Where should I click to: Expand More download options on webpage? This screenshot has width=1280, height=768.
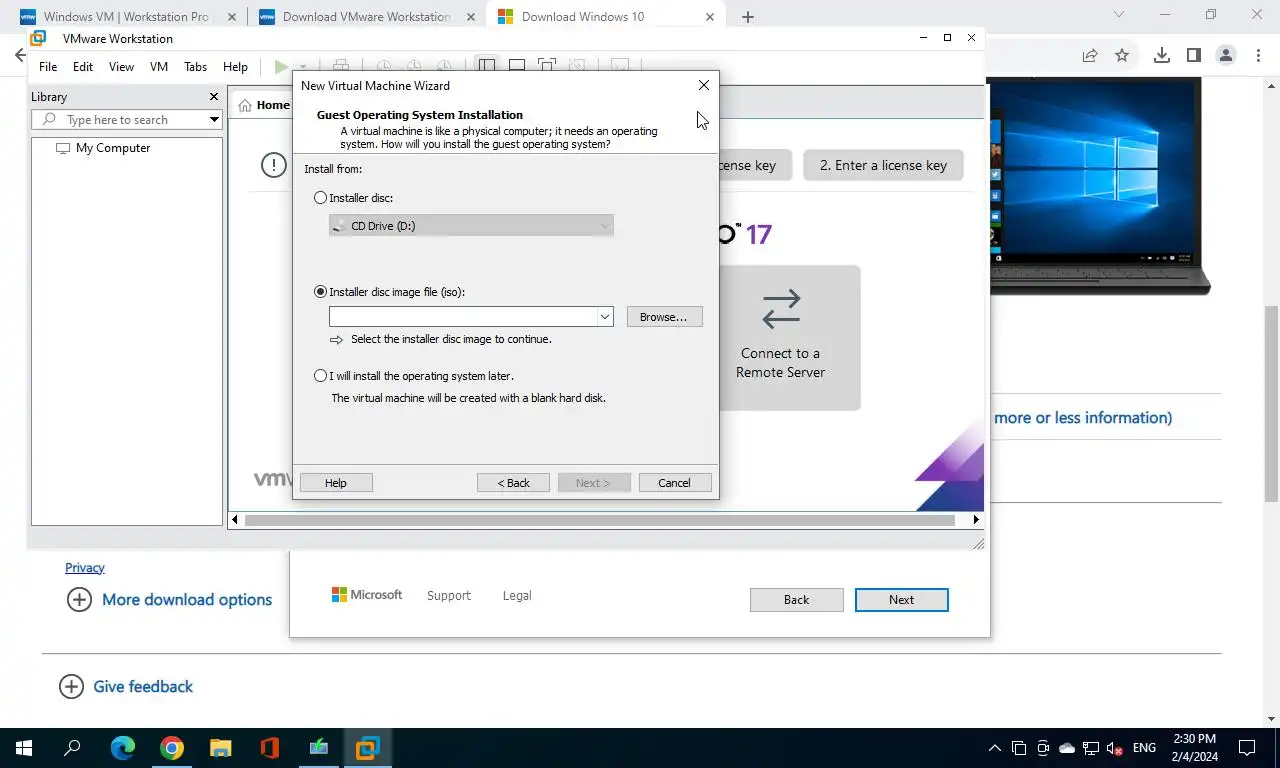tap(169, 600)
